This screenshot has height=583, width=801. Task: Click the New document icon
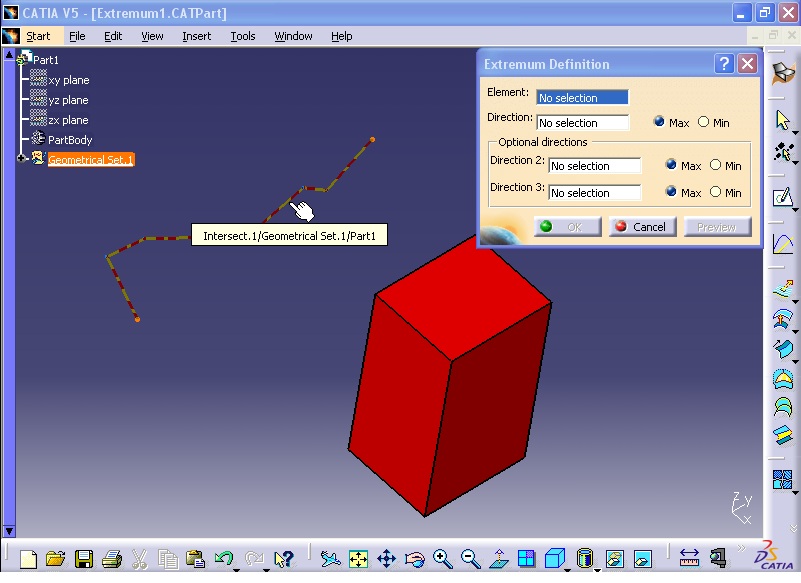pyautogui.click(x=29, y=559)
